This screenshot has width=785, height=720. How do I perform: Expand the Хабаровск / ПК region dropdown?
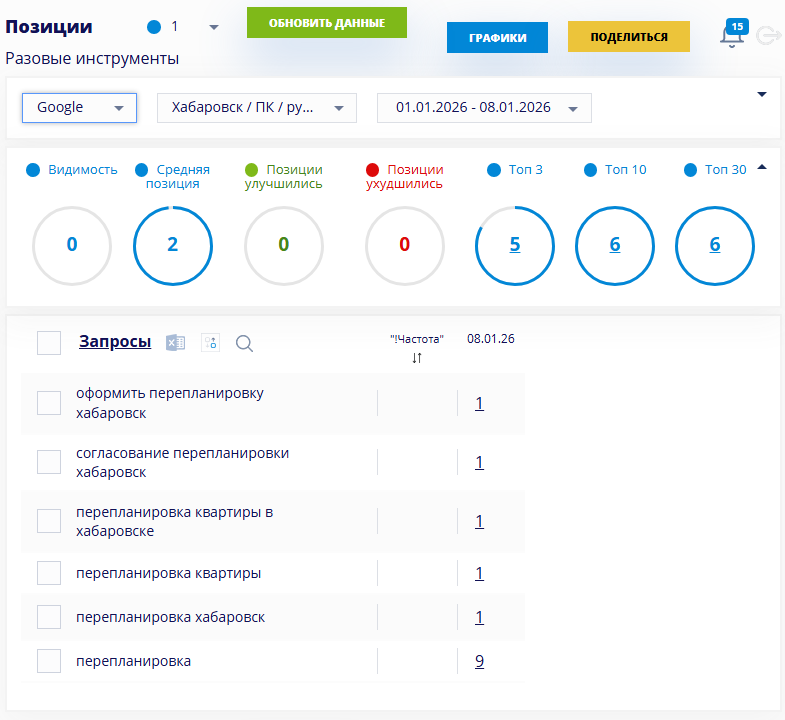[256, 108]
